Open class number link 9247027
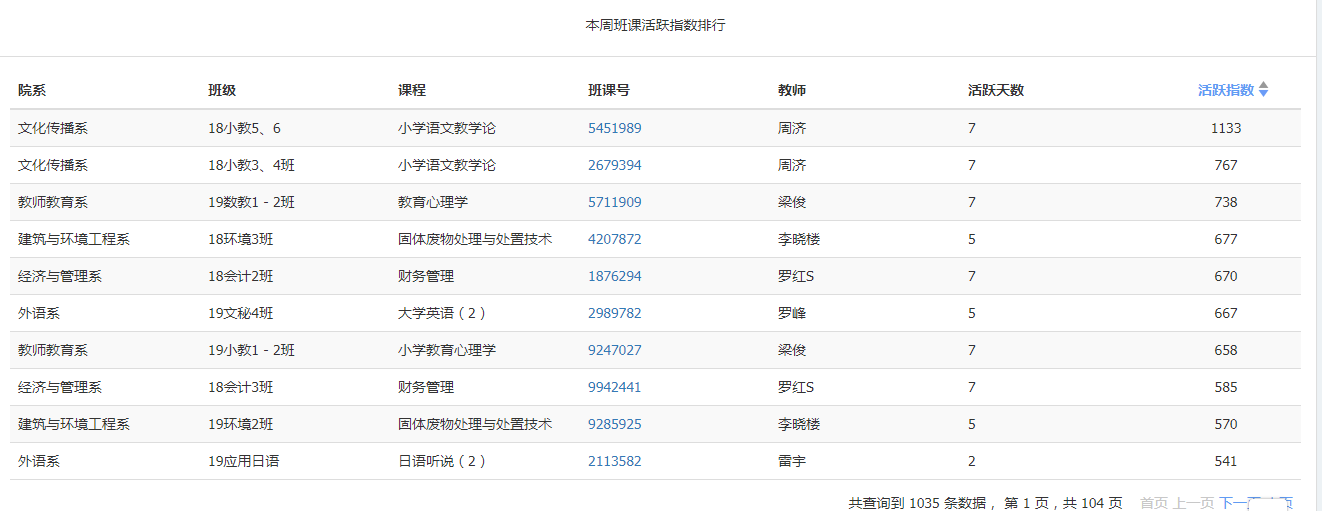This screenshot has width=1322, height=511. click(615, 350)
